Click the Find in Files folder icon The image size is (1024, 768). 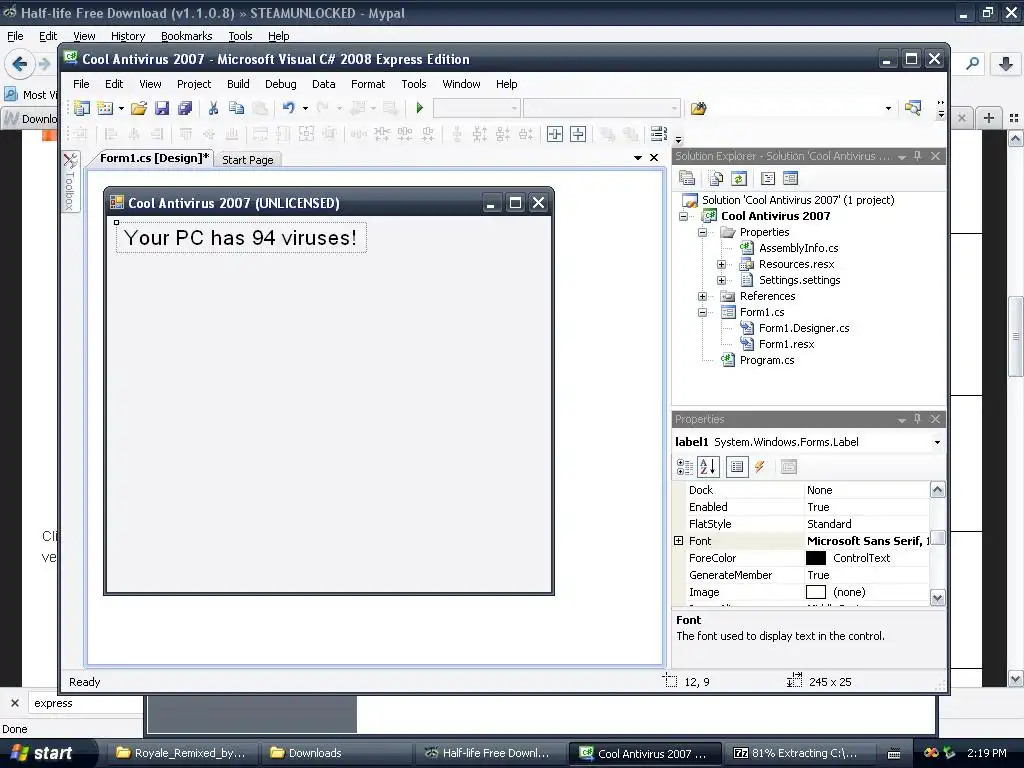(698, 108)
